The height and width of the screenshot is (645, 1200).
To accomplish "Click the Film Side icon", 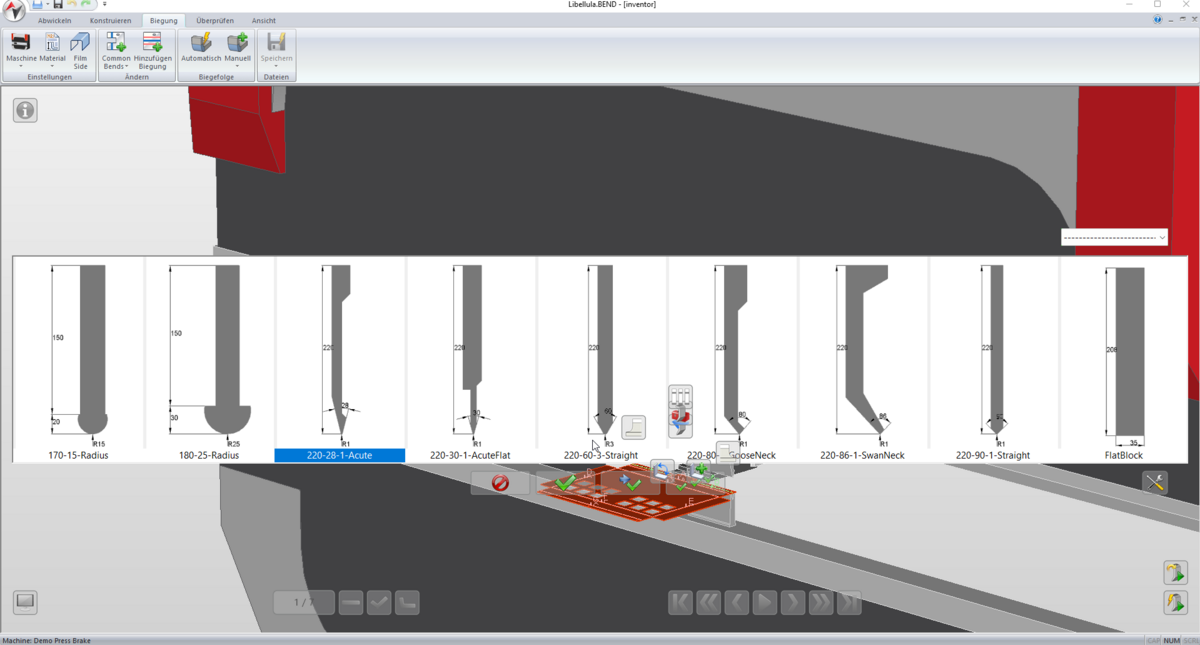I will pyautogui.click(x=80, y=48).
